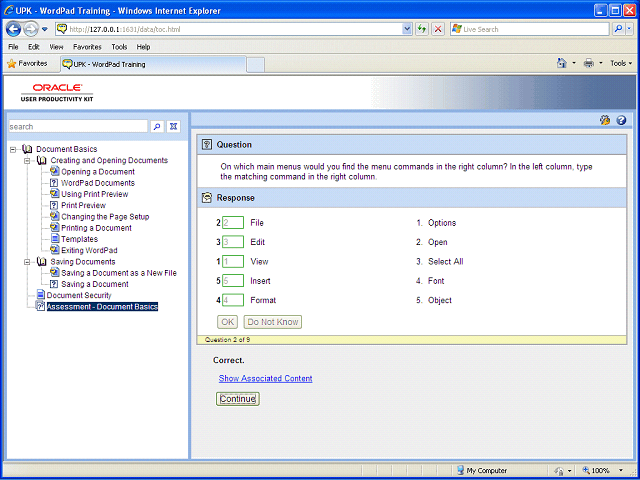Screen dimensions: 640x480
Task: Collapse Creating and Opening Documents node
Action: 27,160
